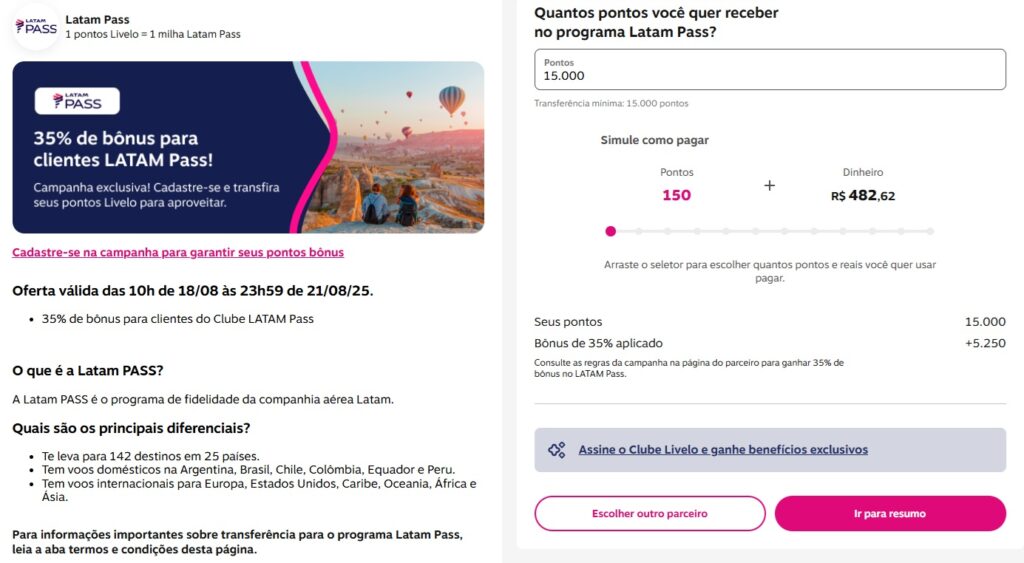
Task: Click the Latam Pass logo beside the title
Action: [x=35, y=27]
